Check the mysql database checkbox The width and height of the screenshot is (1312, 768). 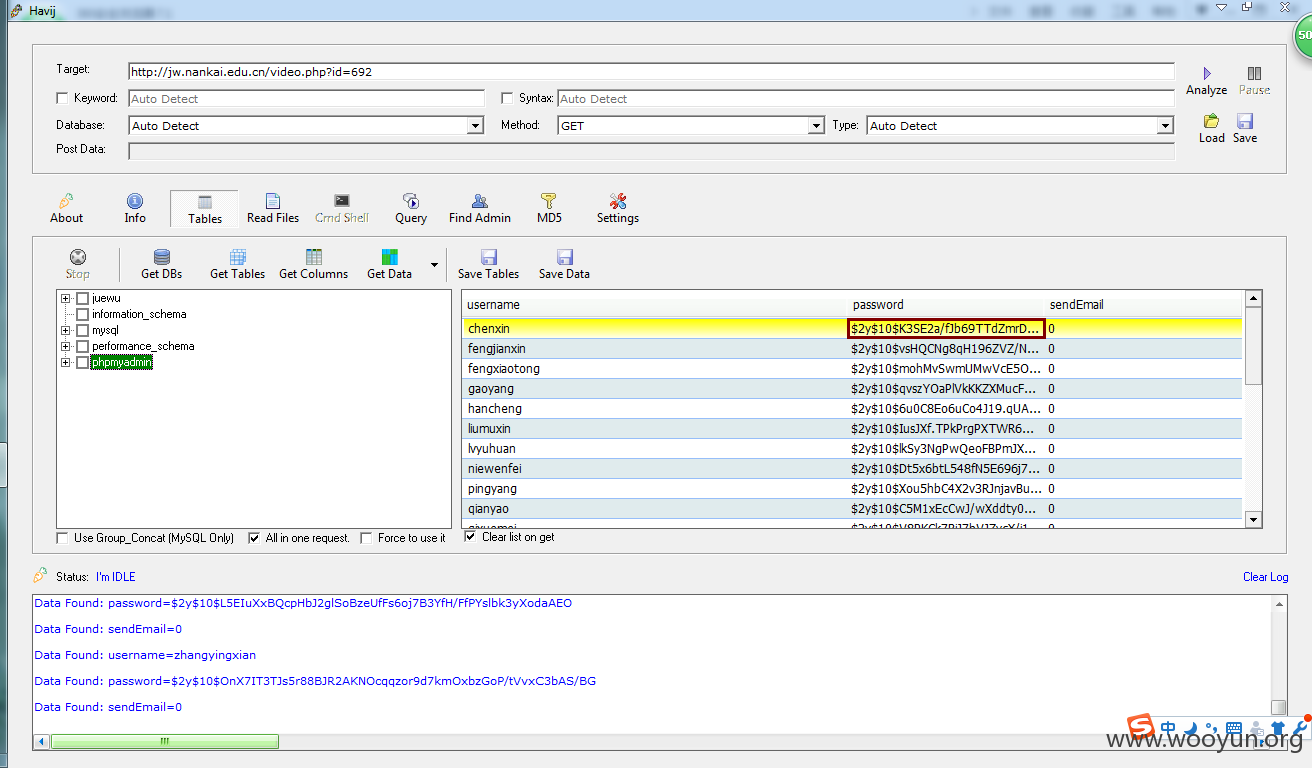coord(83,330)
